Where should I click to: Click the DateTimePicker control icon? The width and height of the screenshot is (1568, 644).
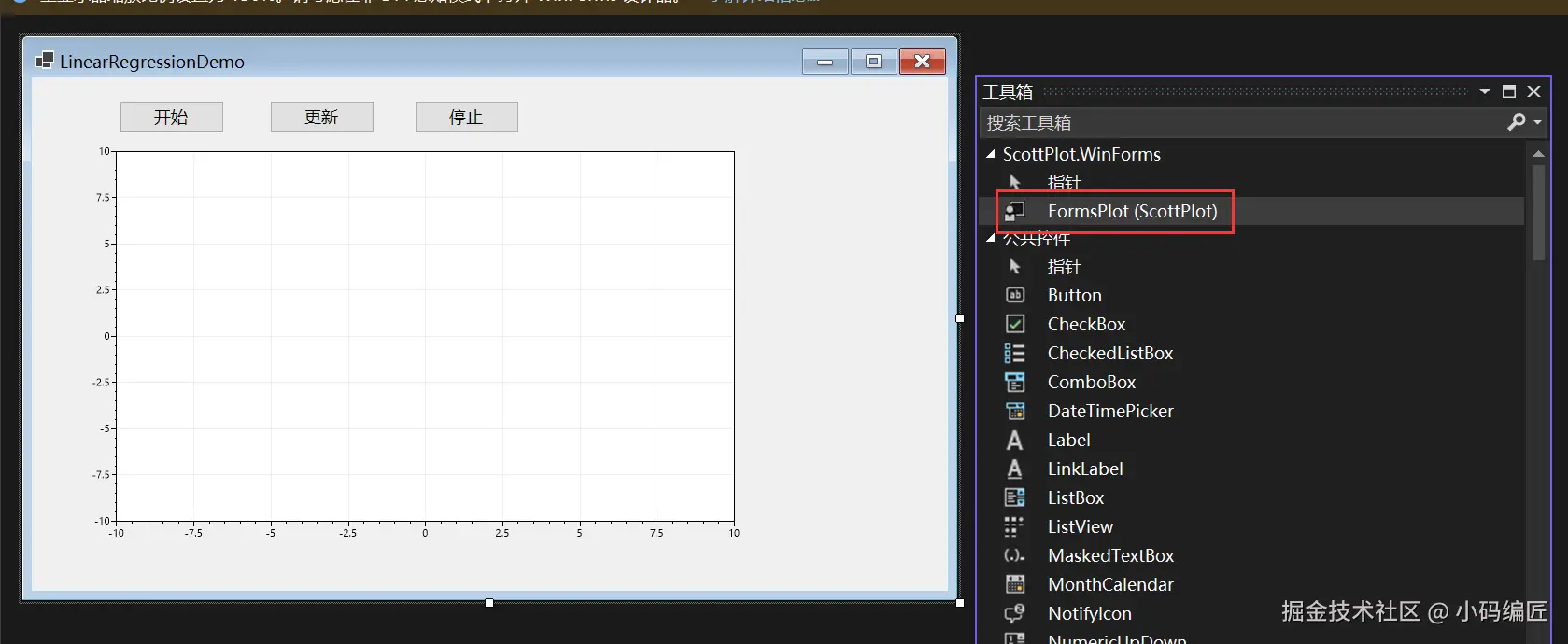1015,411
